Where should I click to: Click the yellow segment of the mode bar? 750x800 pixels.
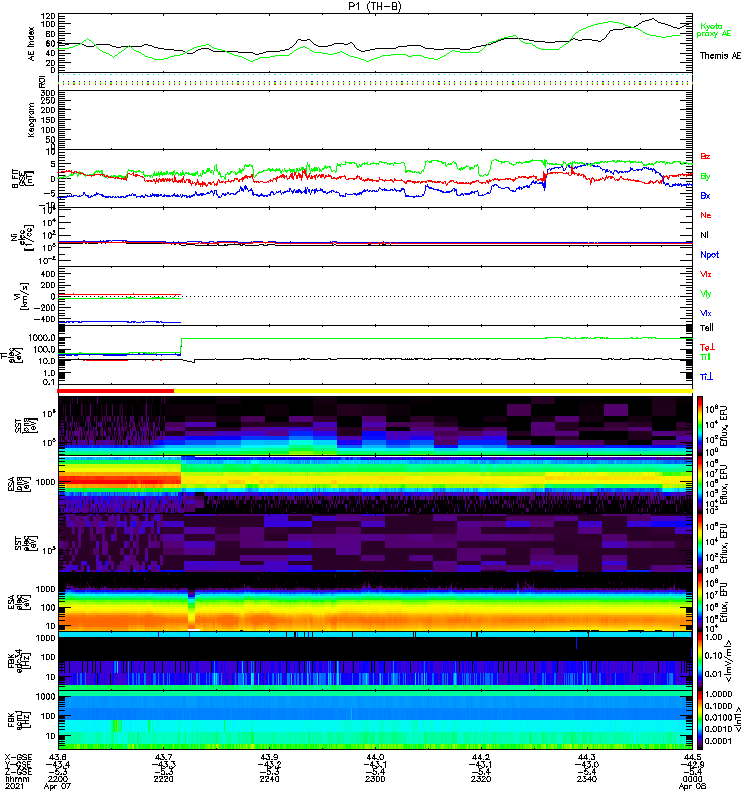[433, 391]
